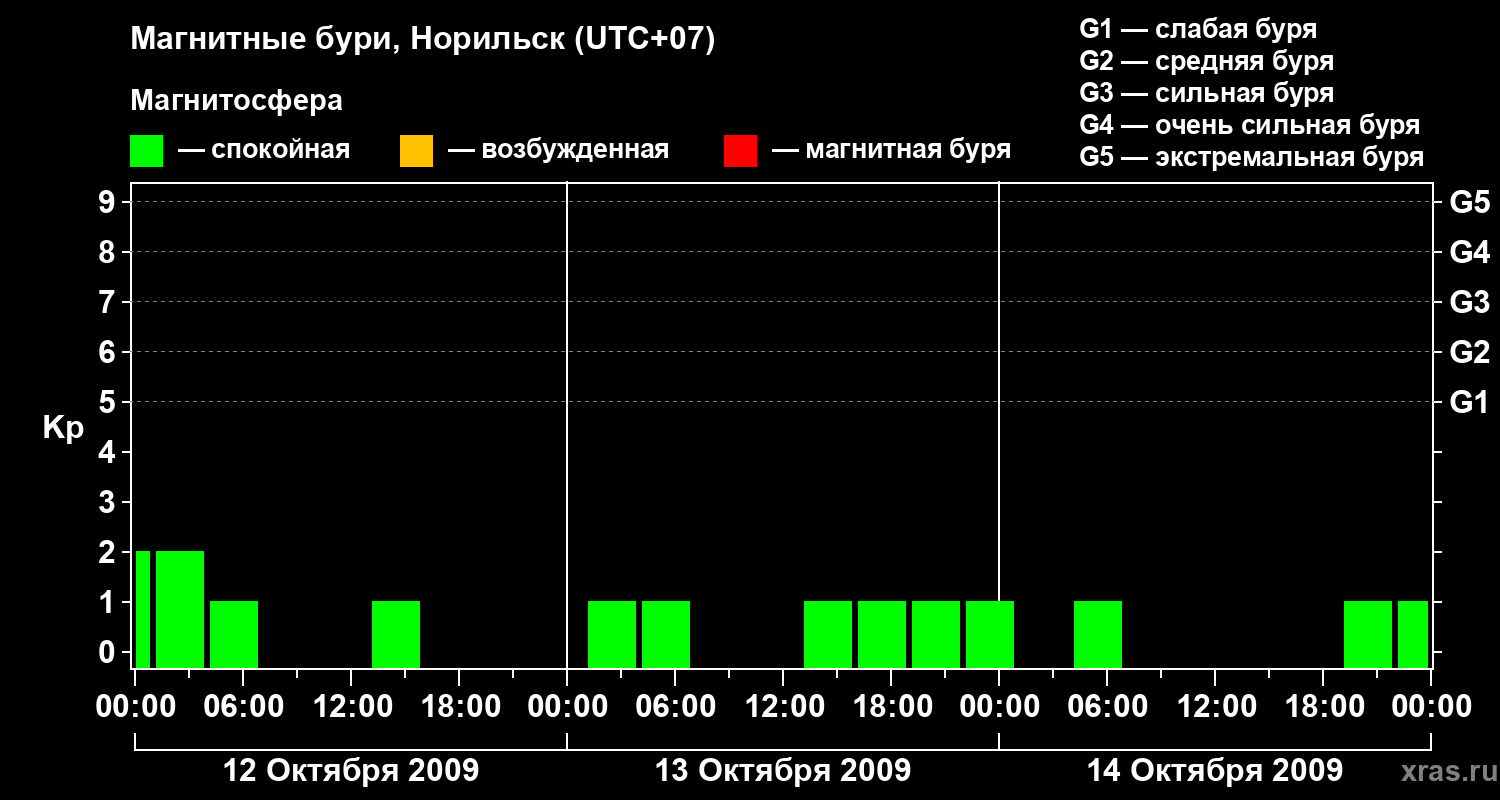Click the 'Магнитосфера' heading
The width and height of the screenshot is (1500, 800).
[x=236, y=101]
